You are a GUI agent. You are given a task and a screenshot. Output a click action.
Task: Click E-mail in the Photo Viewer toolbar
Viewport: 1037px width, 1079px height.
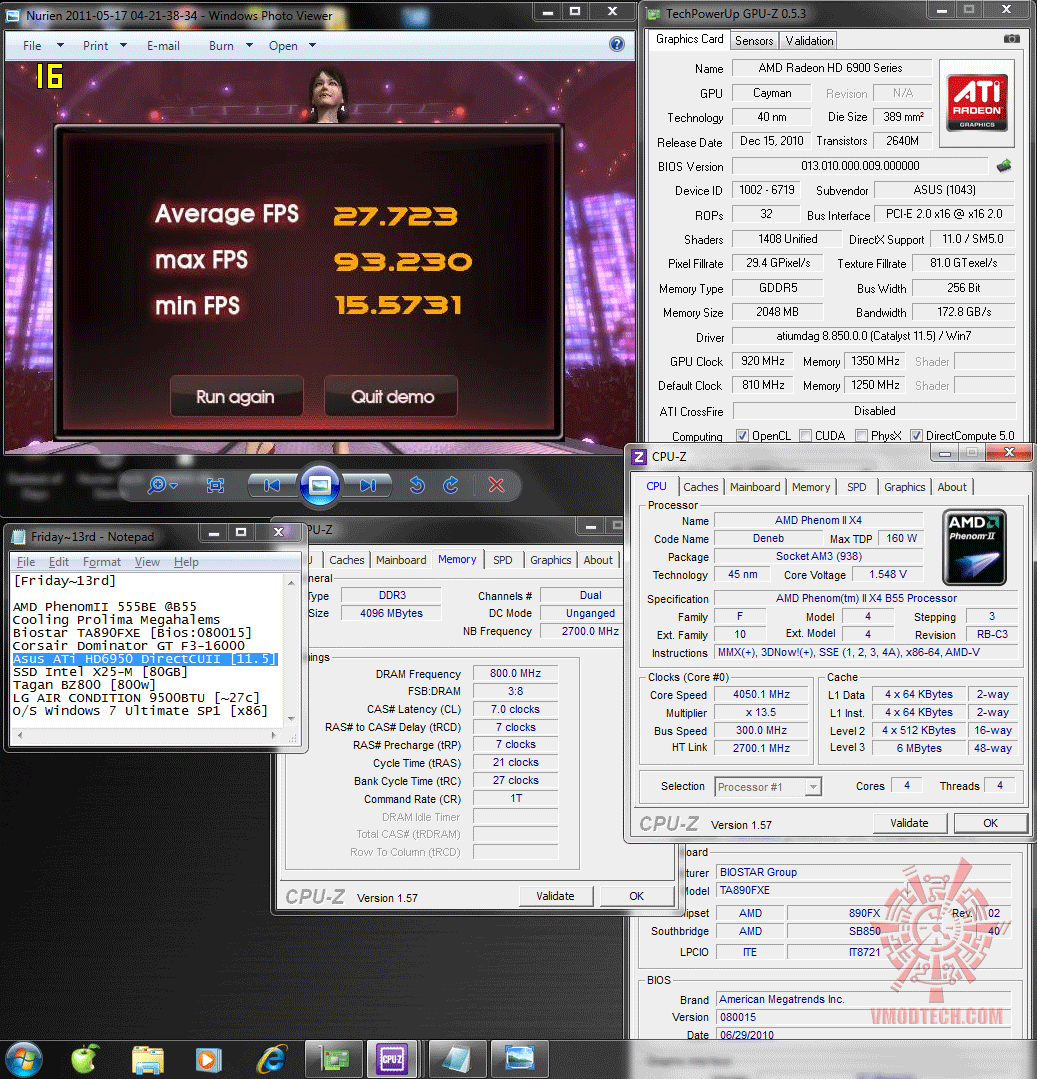(163, 45)
